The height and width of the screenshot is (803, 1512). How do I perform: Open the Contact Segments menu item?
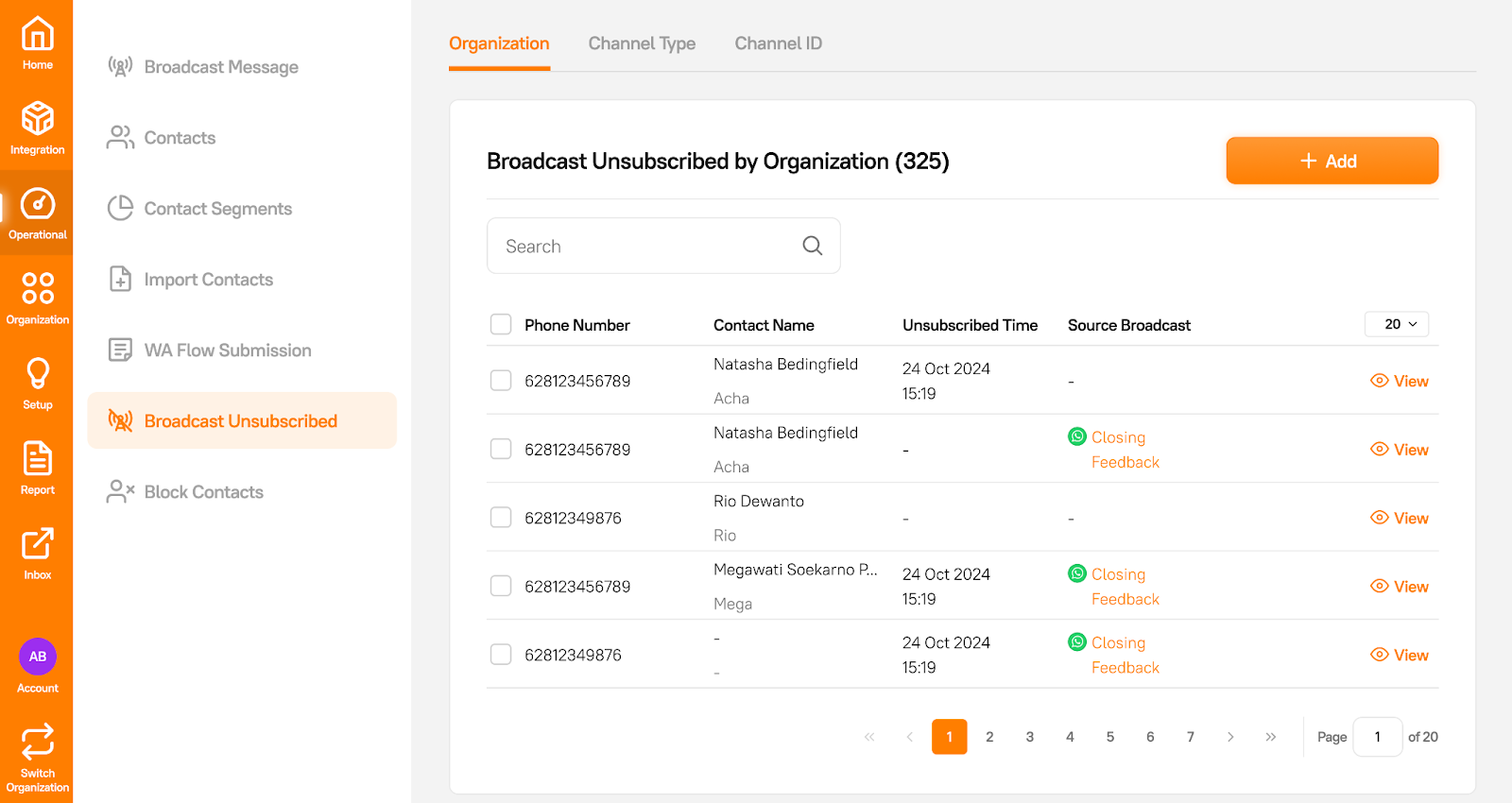point(242,208)
